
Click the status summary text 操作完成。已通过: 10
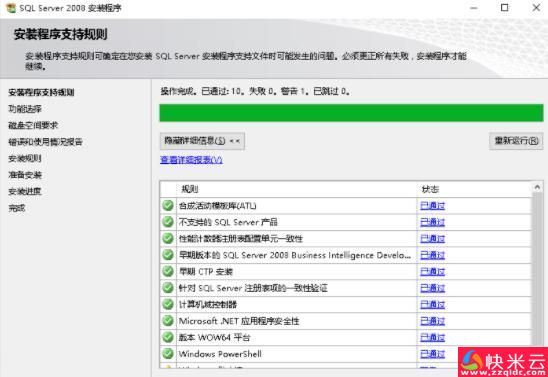202,92
